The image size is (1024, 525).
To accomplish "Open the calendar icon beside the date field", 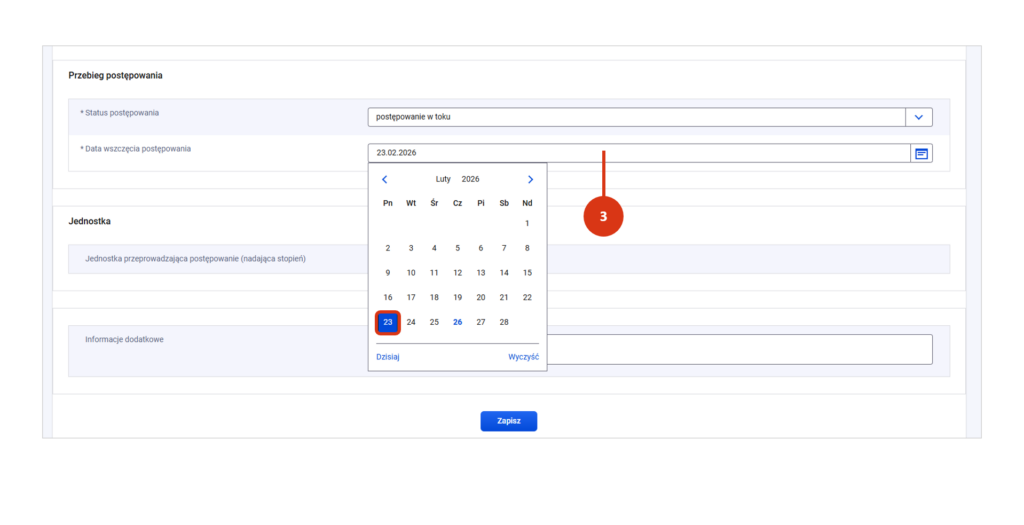I will click(x=921, y=153).
